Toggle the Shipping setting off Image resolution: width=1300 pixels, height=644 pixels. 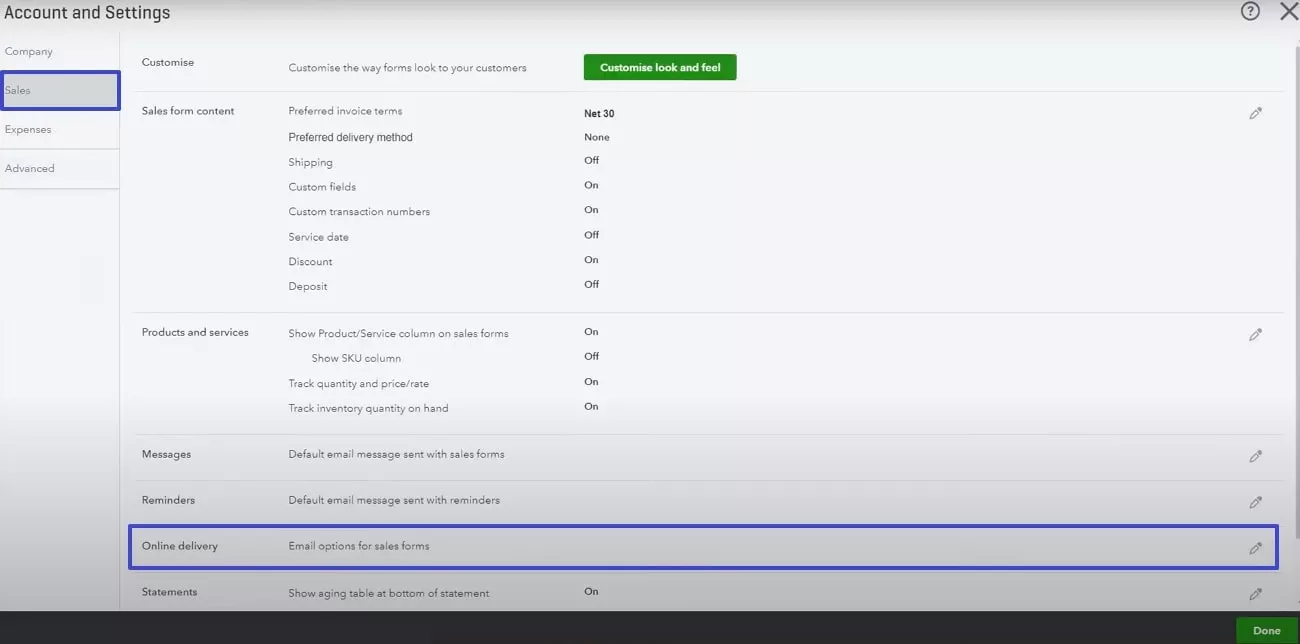click(591, 160)
